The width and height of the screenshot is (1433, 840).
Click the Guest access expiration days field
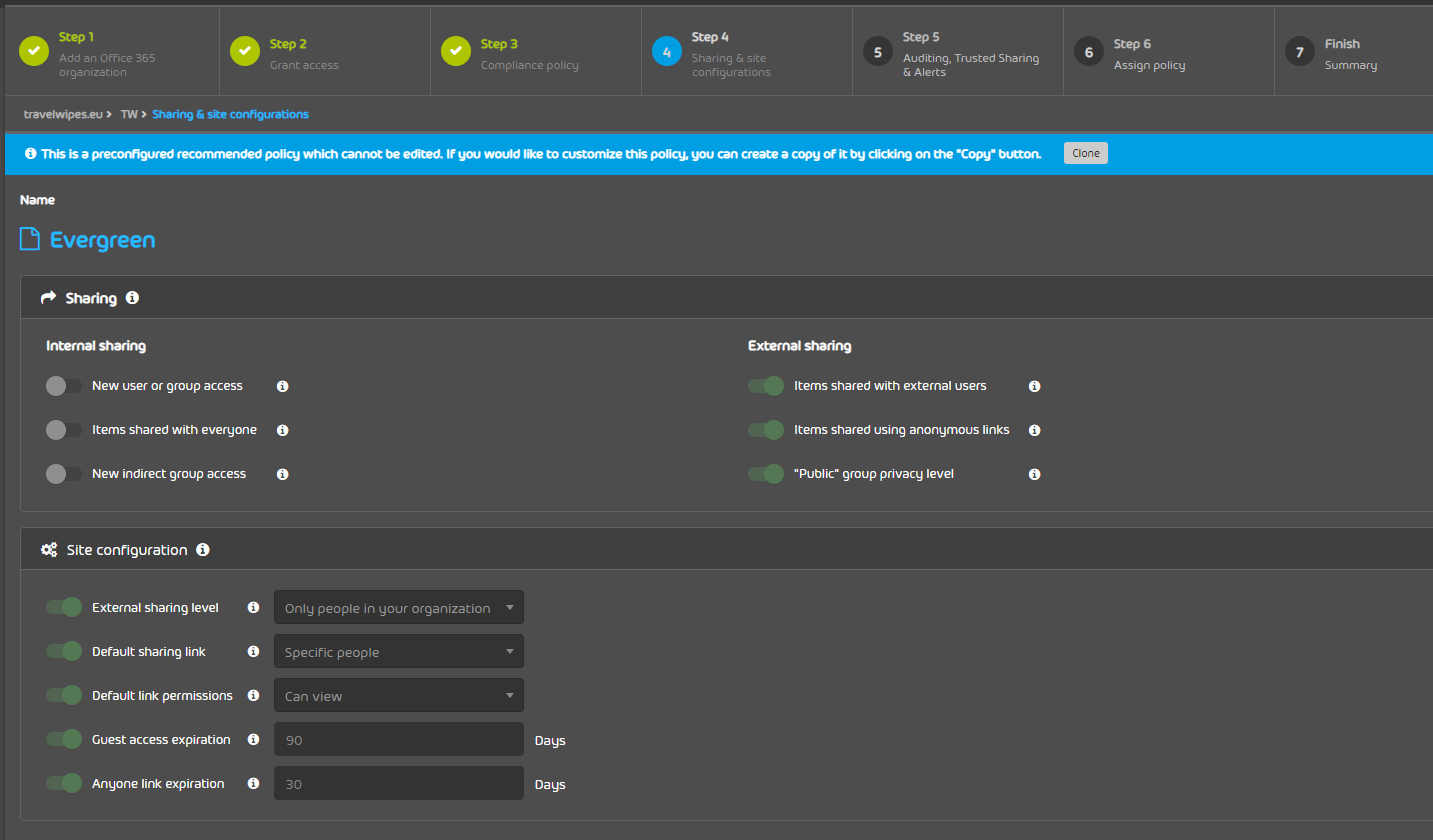[x=398, y=739]
